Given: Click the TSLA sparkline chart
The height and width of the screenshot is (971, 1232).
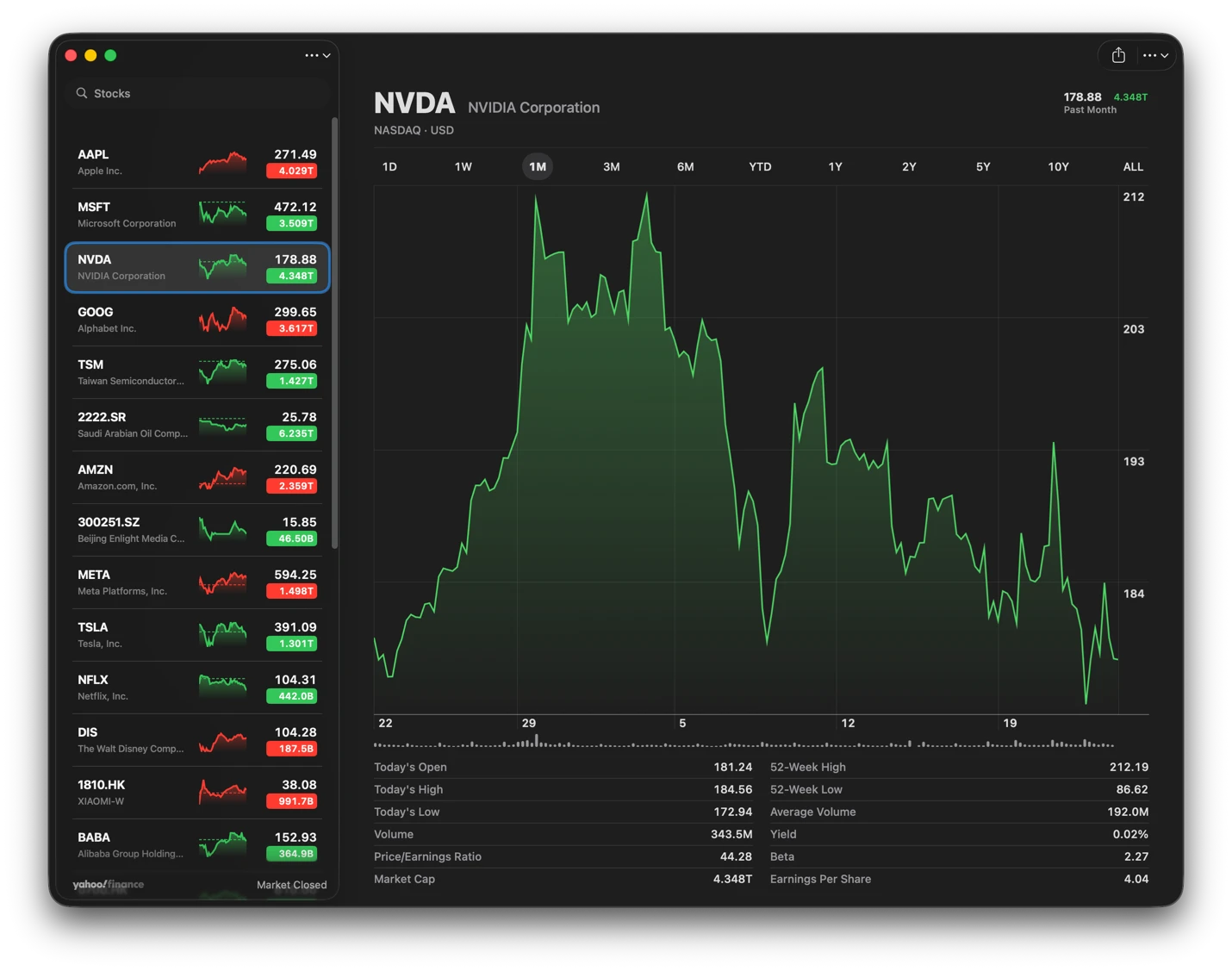Looking at the screenshot, I should click(222, 635).
